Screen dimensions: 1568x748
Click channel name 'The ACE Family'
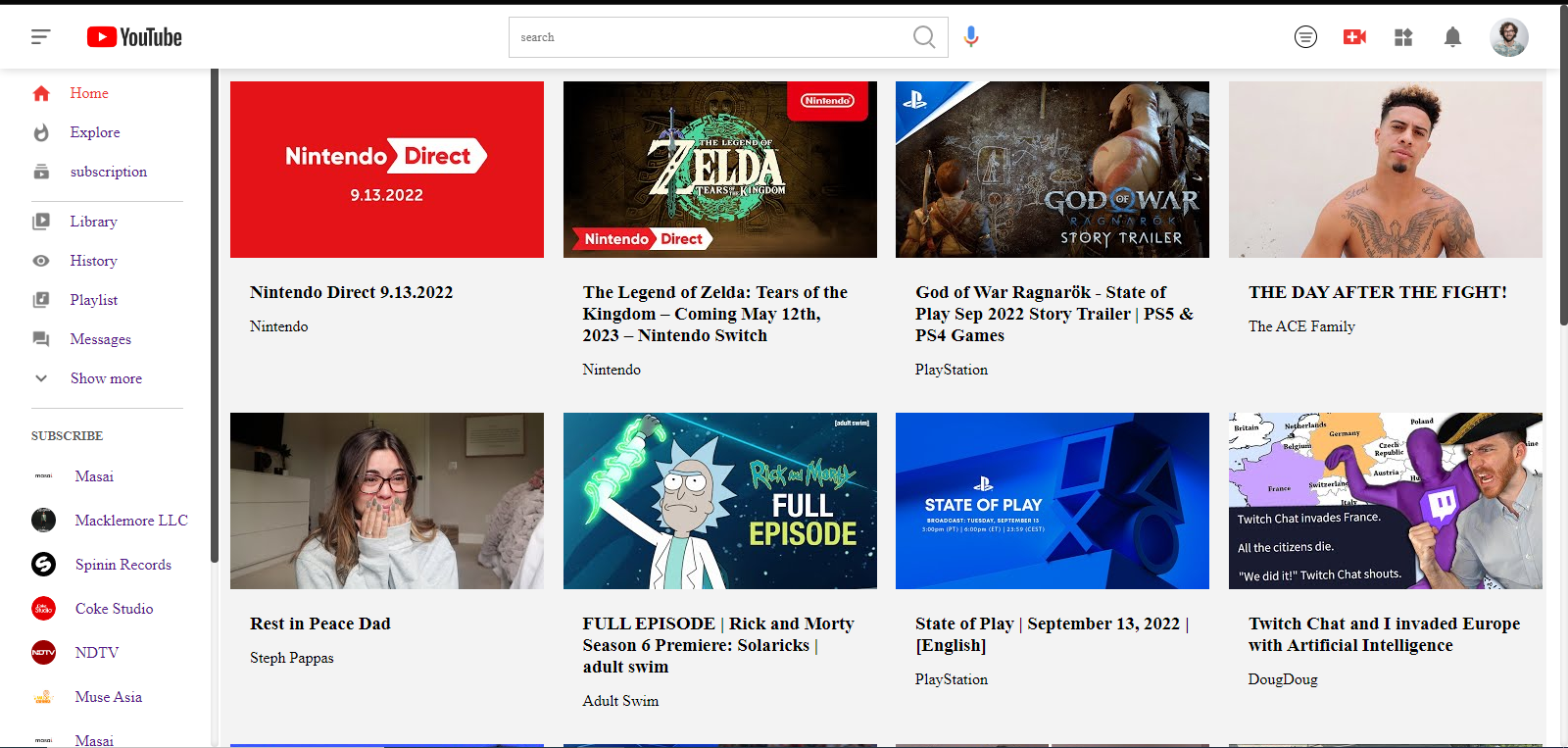click(x=1301, y=326)
